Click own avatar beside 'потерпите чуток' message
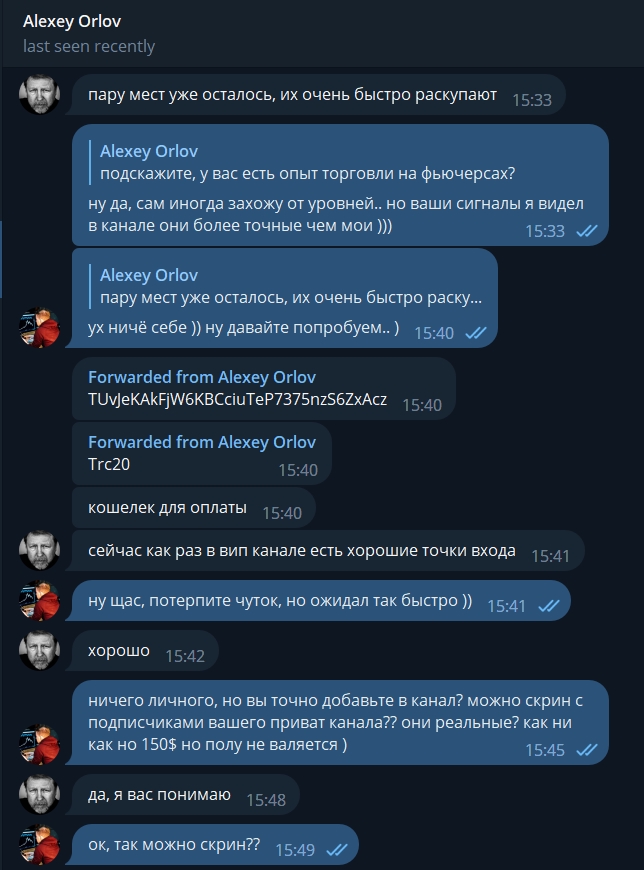Viewport: 644px width, 870px height. pyautogui.click(x=39, y=600)
